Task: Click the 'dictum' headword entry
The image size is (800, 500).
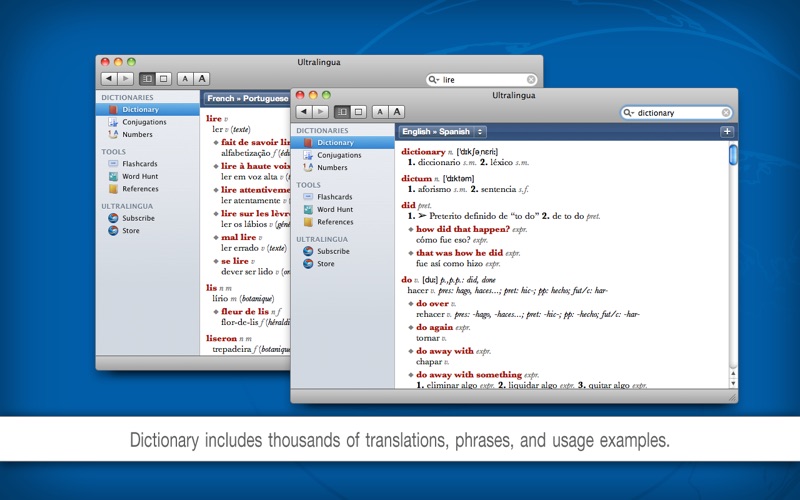Action: pyautogui.click(x=416, y=179)
